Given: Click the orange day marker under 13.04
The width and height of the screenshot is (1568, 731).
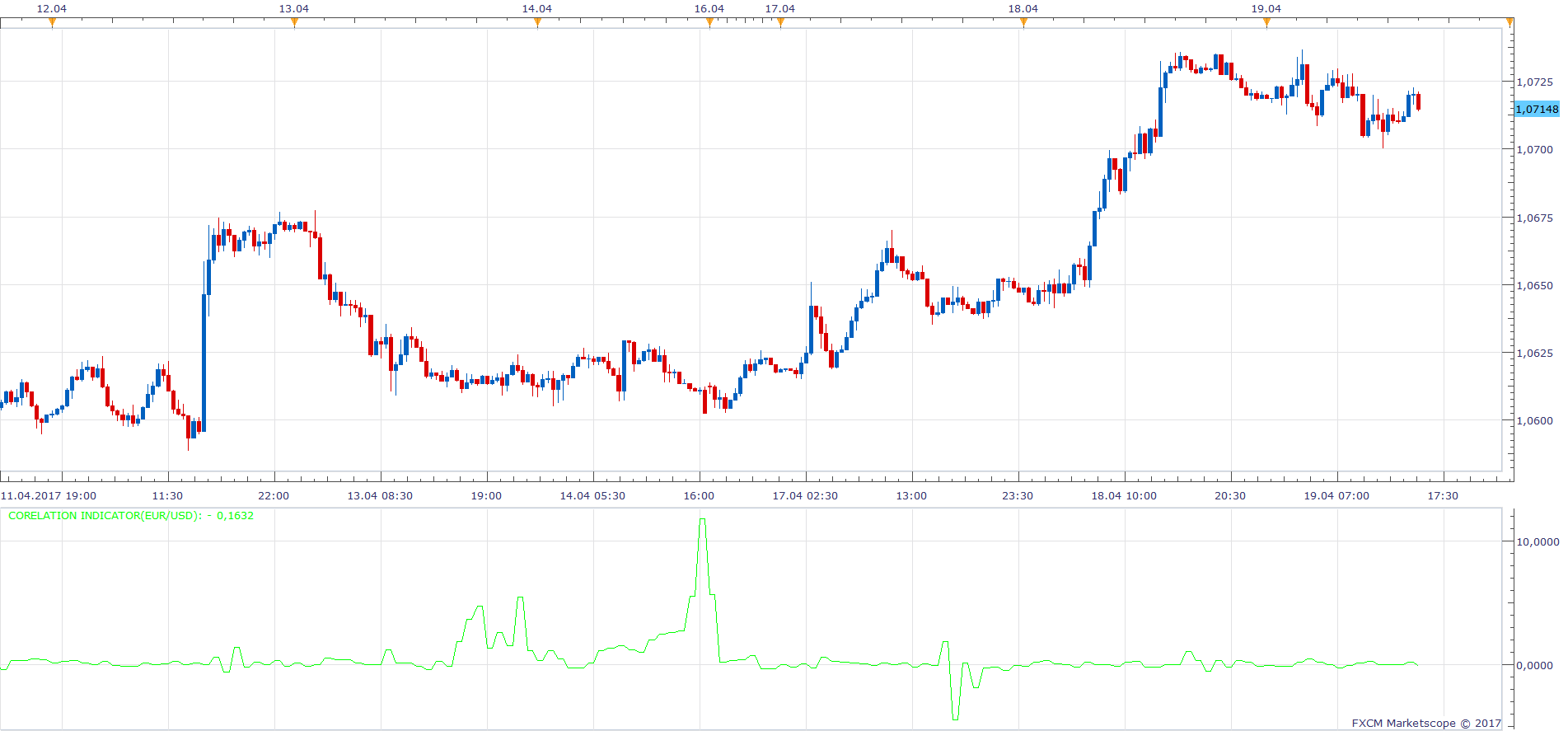Looking at the screenshot, I should 294,23.
